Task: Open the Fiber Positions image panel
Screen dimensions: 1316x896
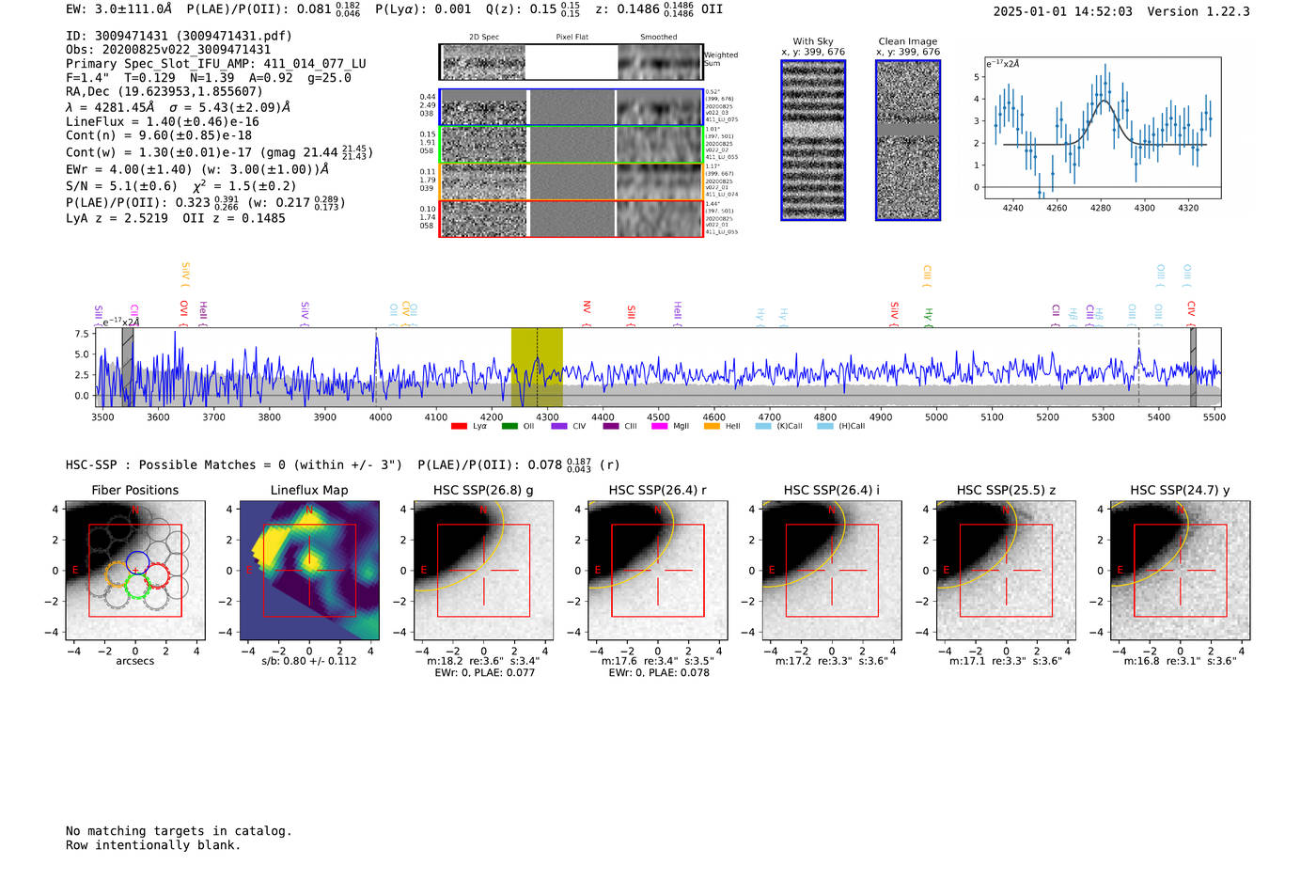Action: pyautogui.click(x=135, y=571)
